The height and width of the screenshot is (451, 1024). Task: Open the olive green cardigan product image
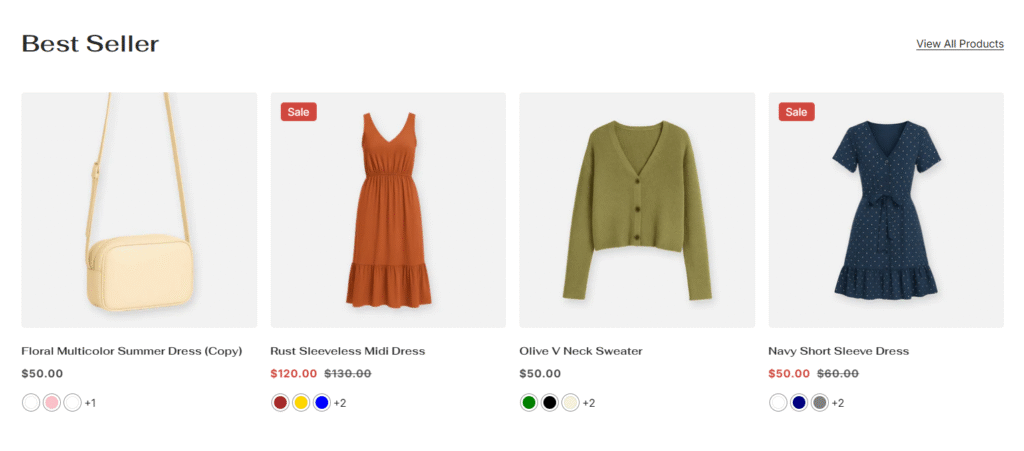click(637, 210)
